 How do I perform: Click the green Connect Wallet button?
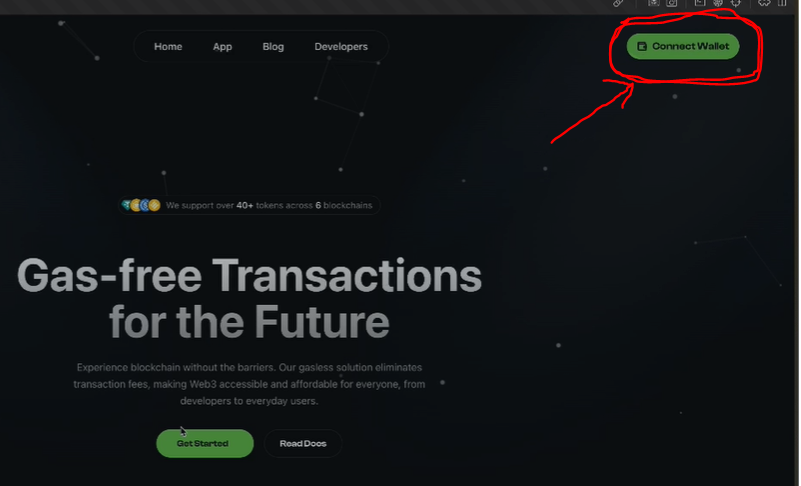click(x=682, y=46)
